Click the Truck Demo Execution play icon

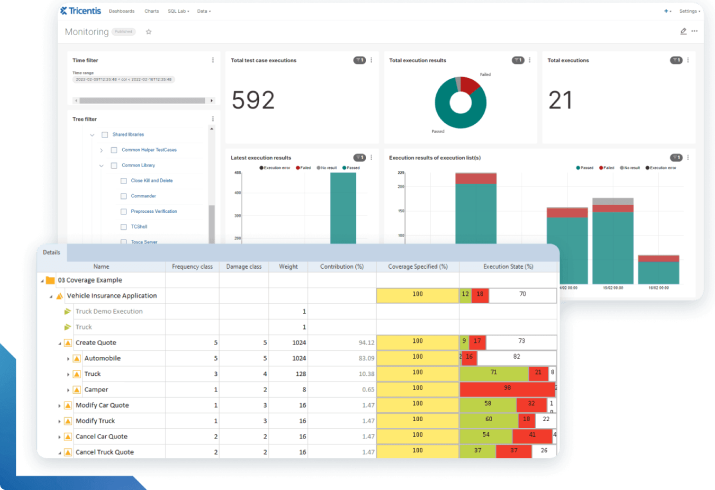(x=67, y=311)
